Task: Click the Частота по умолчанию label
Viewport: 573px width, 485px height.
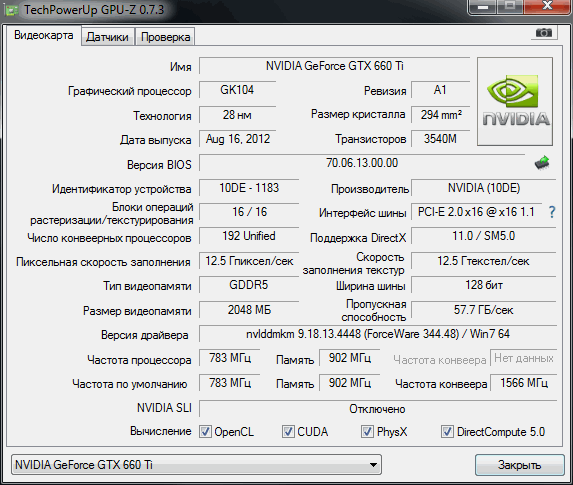Action: (130, 384)
